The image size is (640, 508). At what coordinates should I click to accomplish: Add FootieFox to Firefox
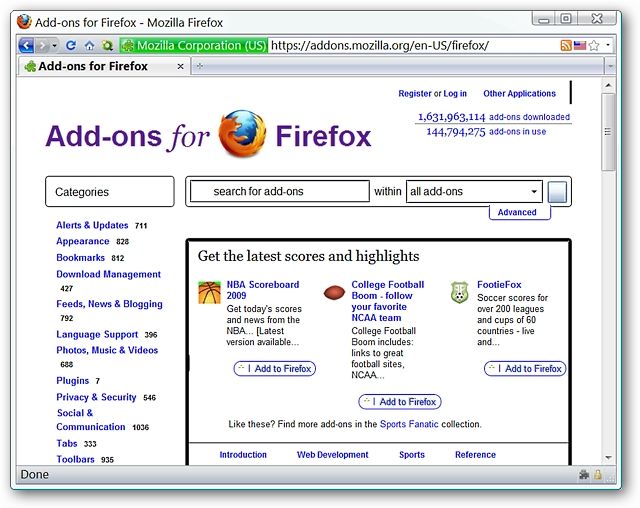[x=525, y=368]
